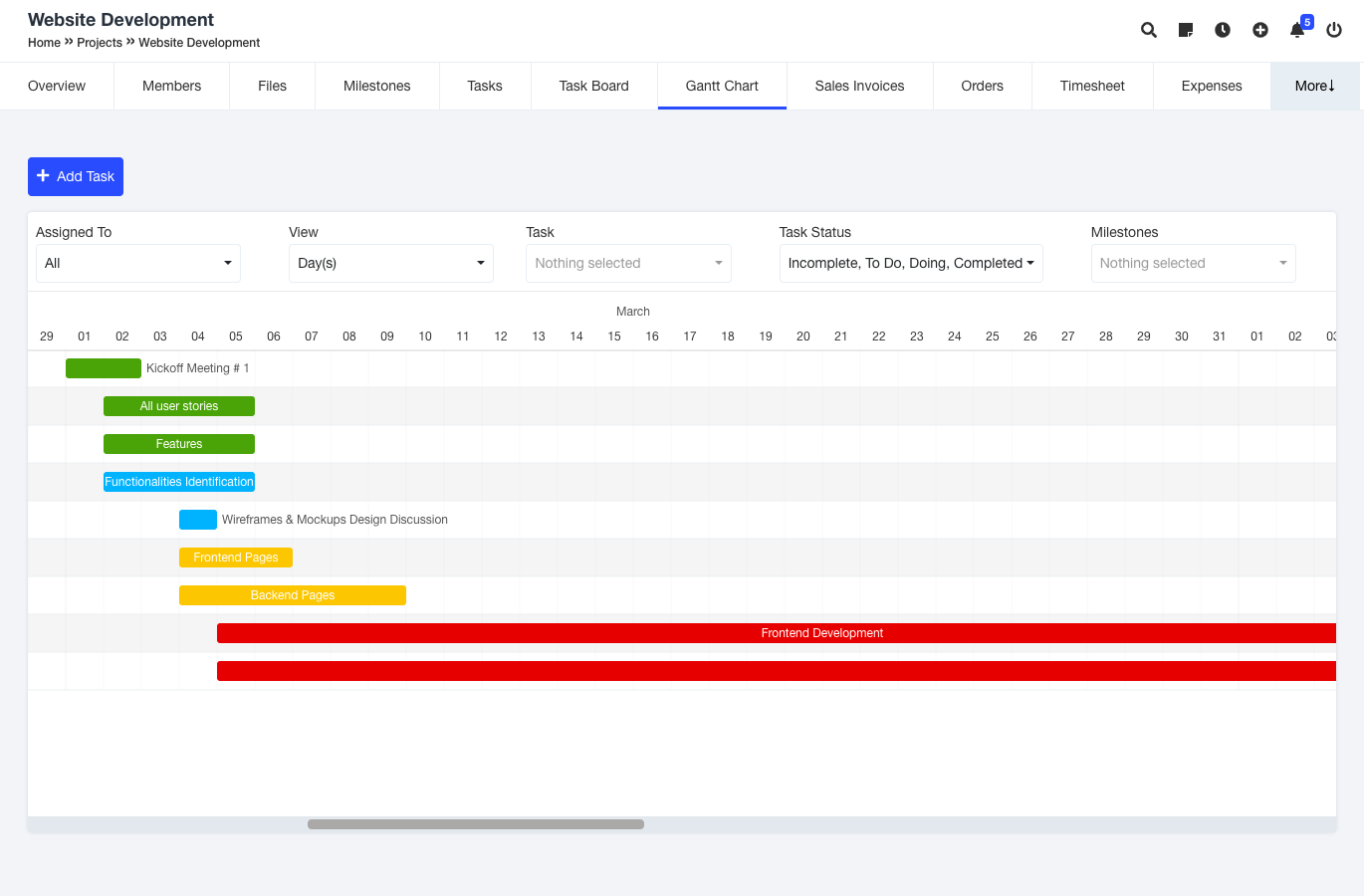The width and height of the screenshot is (1364, 896).
Task: Click the Add Task button
Action: point(75,176)
